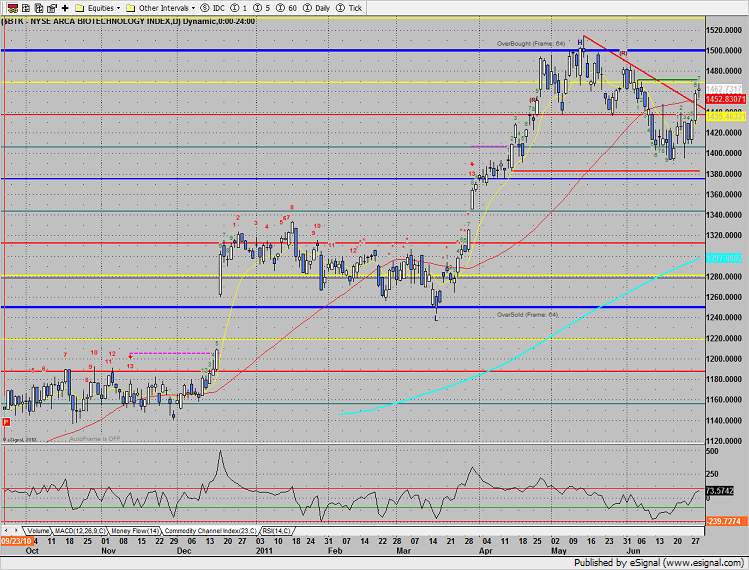The height and width of the screenshot is (570, 749).
Task: Click the folder icon beside Other Intervals
Action: 130,8
